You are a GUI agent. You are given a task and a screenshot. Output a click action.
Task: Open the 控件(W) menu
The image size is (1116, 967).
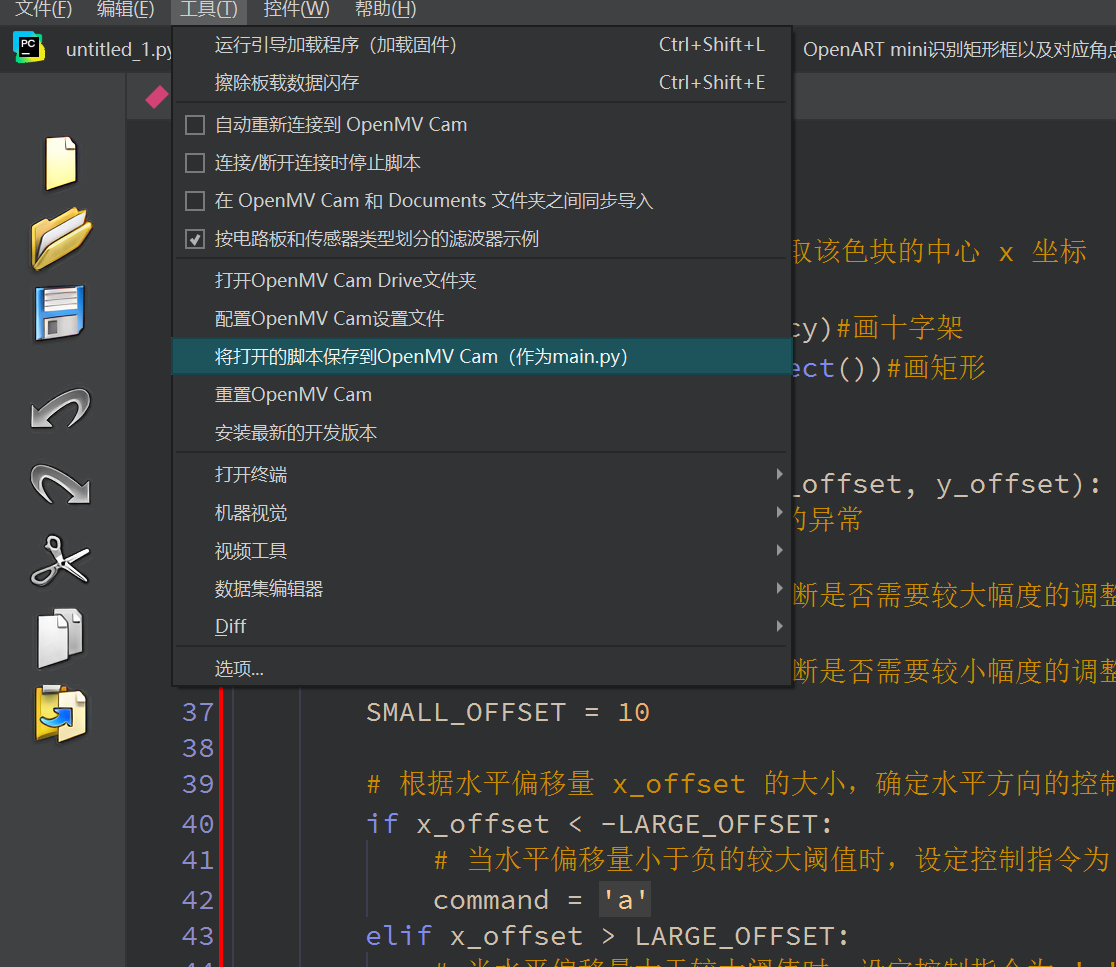pyautogui.click(x=296, y=9)
